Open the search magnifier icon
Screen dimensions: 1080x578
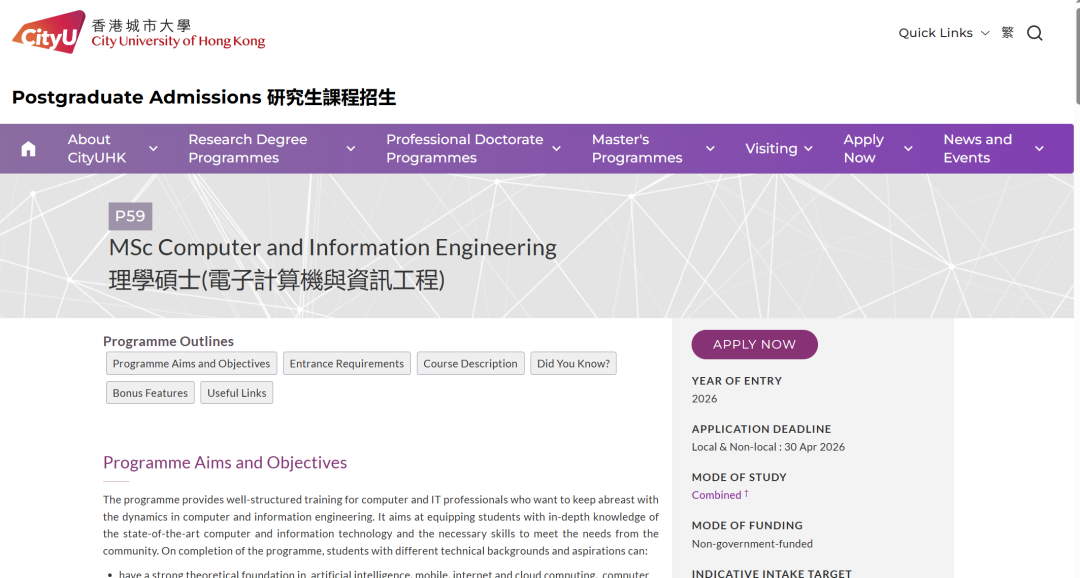tap(1035, 33)
